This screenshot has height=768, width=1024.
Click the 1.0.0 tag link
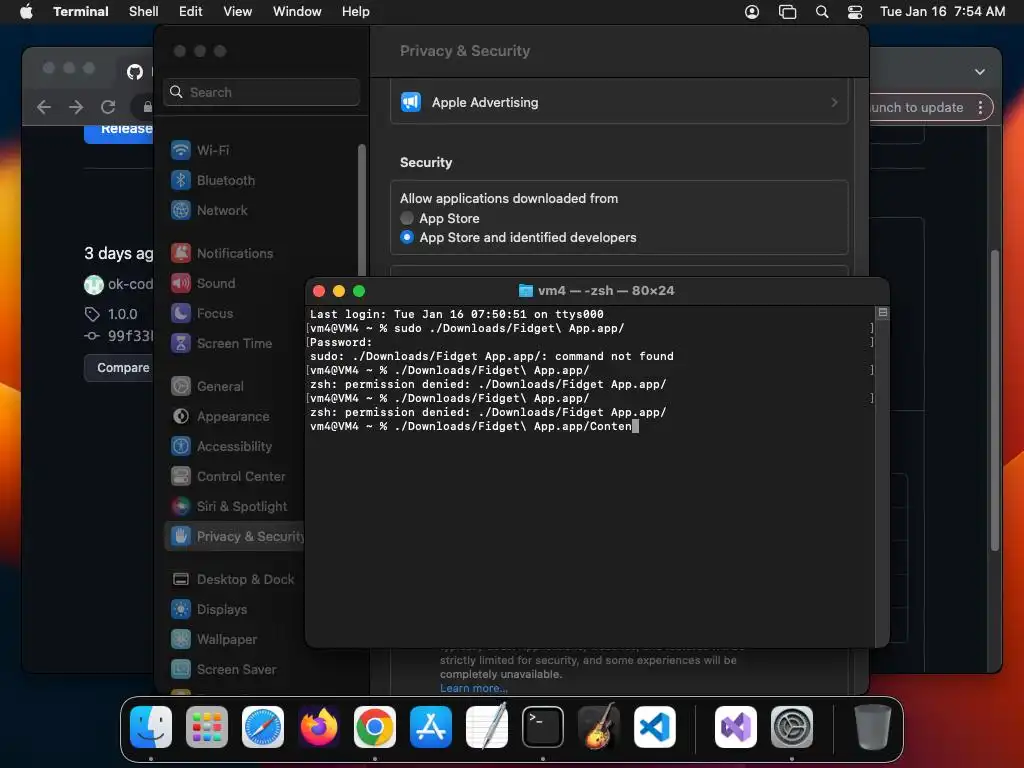[x=122, y=314]
